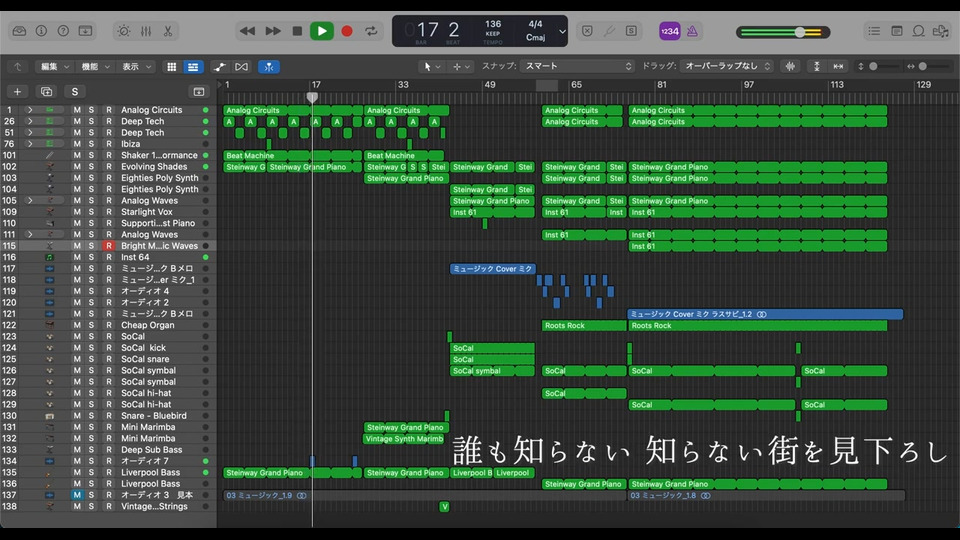Solo the Starlight Vox track
The height and width of the screenshot is (540, 960).
coord(91,212)
